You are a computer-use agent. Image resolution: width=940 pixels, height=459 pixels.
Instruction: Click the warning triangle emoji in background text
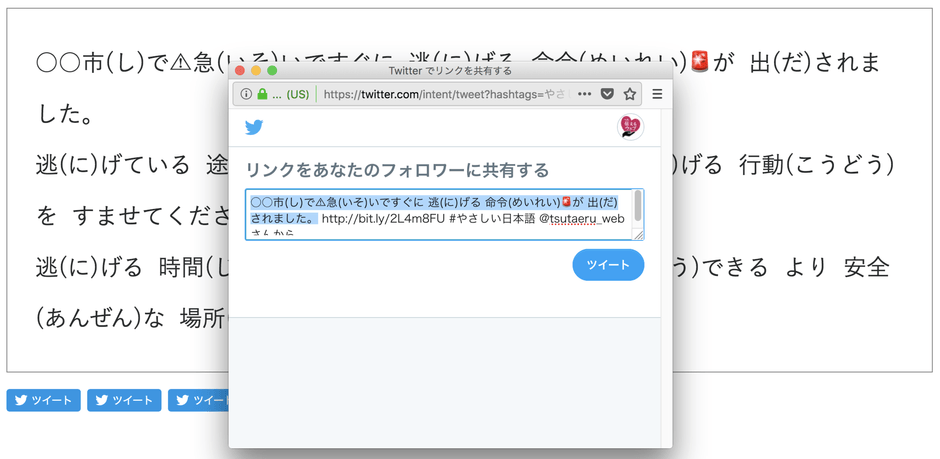180,62
